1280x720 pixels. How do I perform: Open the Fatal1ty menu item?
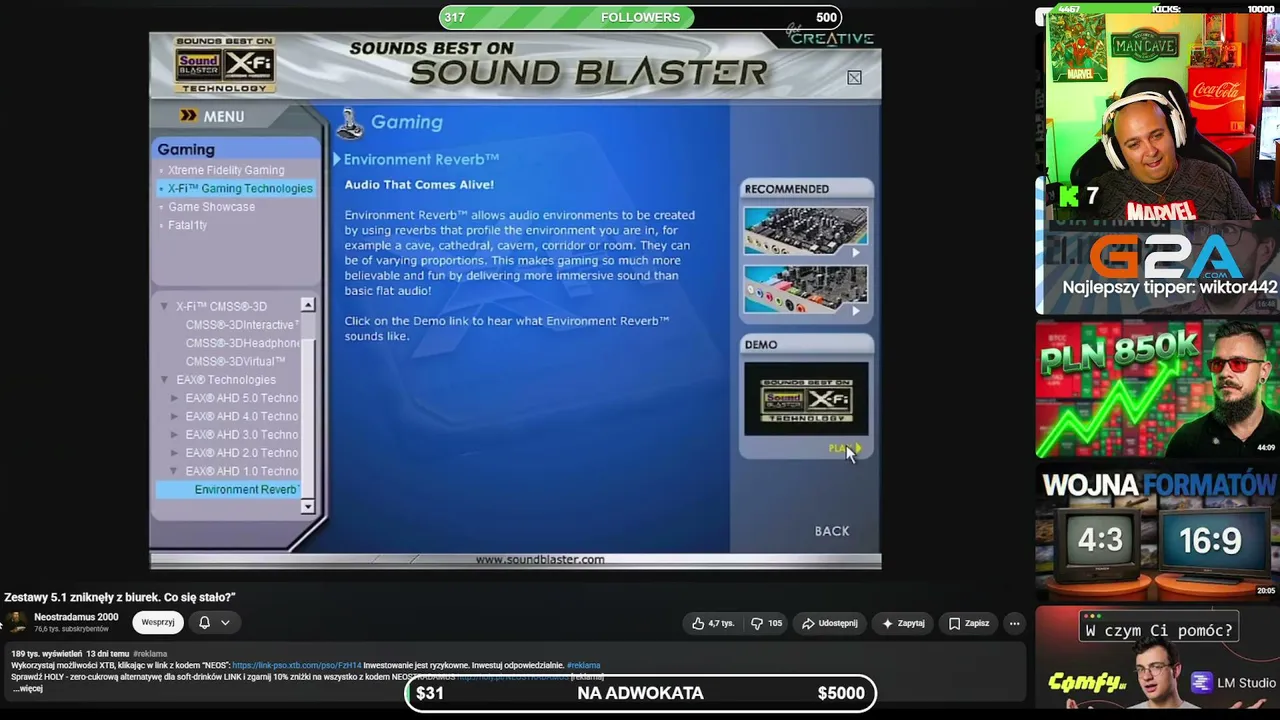coord(187,225)
